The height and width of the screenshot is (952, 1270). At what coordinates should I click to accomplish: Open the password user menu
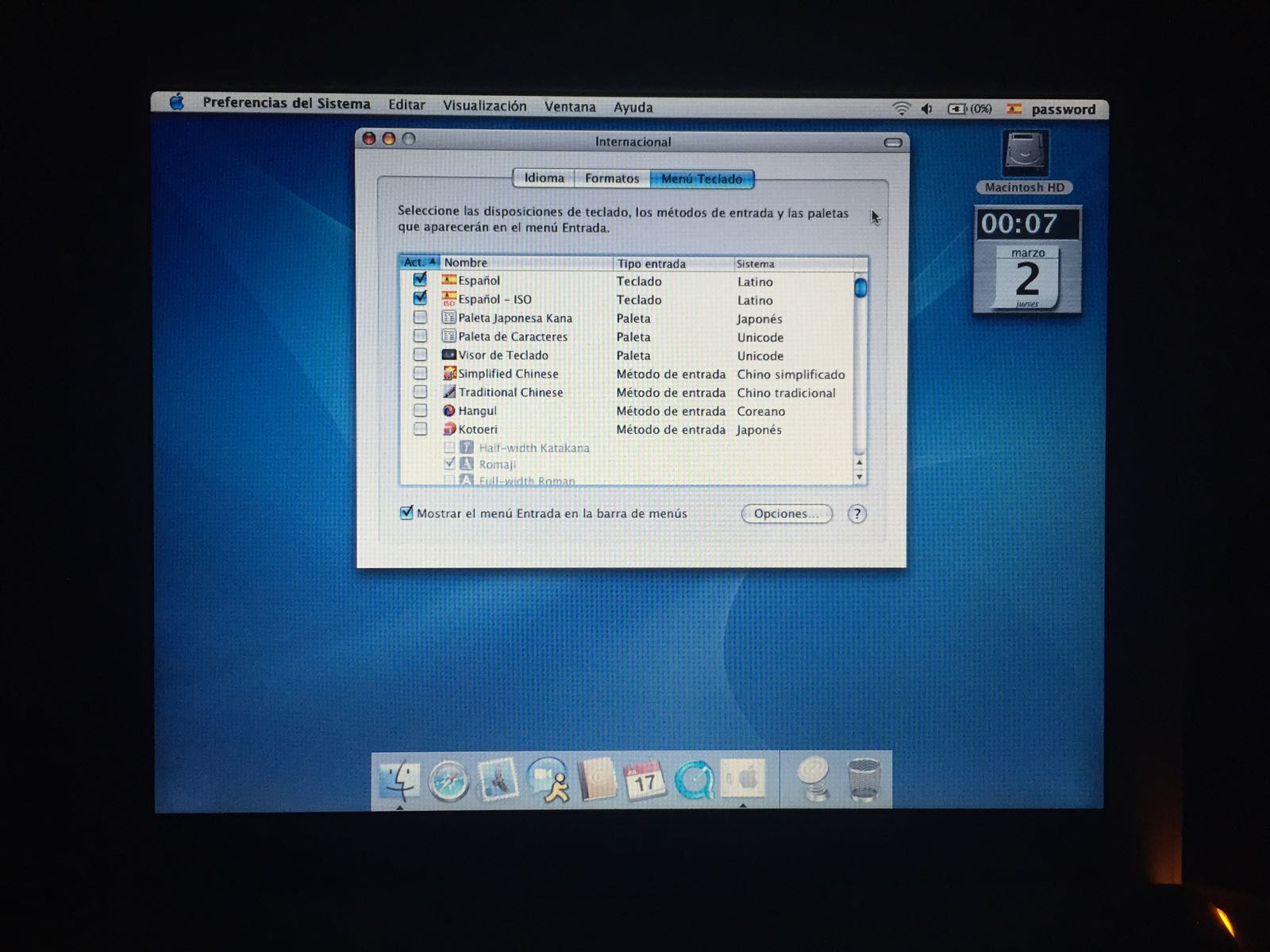1064,109
